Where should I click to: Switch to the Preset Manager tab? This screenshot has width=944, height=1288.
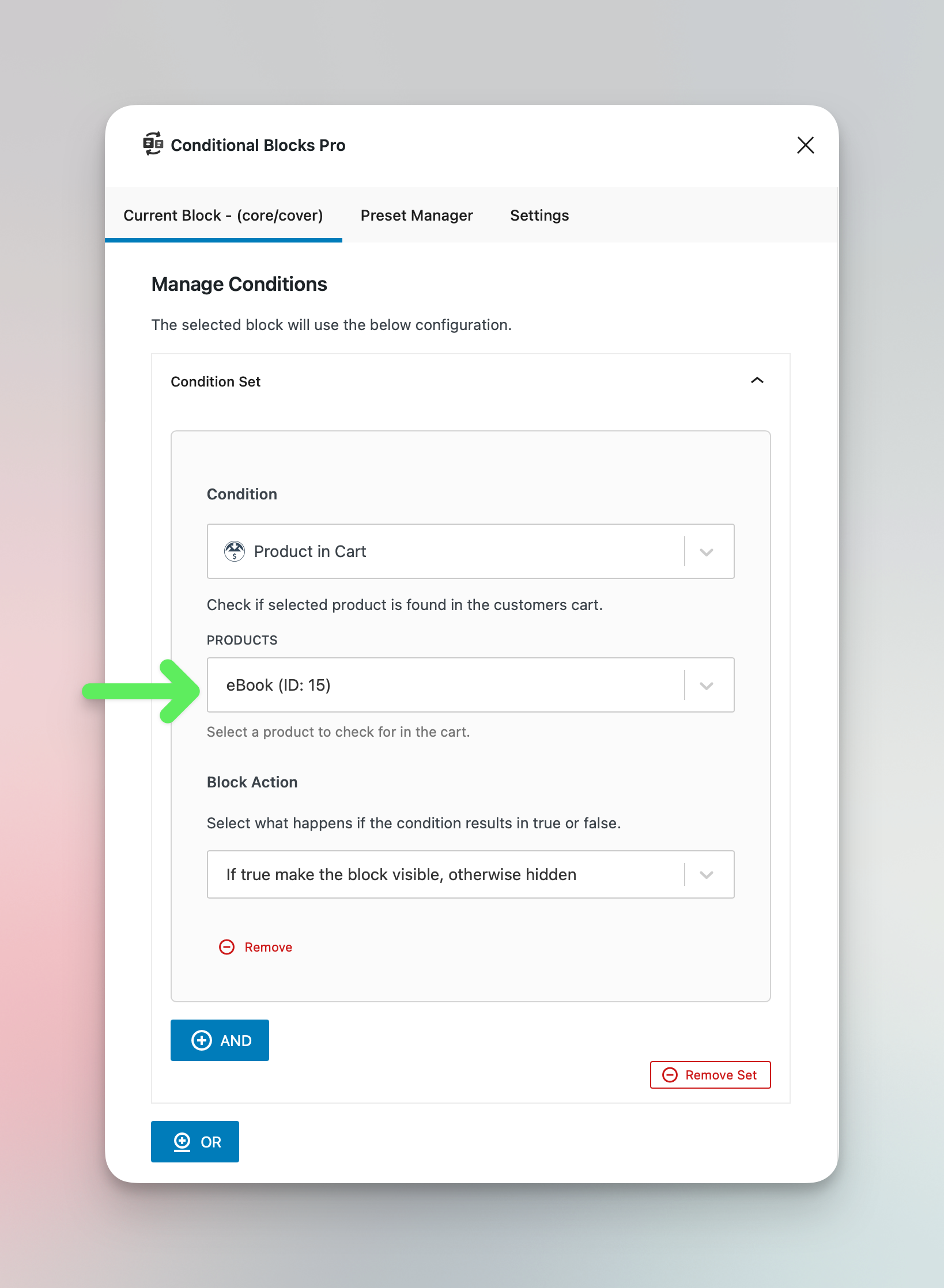click(417, 215)
